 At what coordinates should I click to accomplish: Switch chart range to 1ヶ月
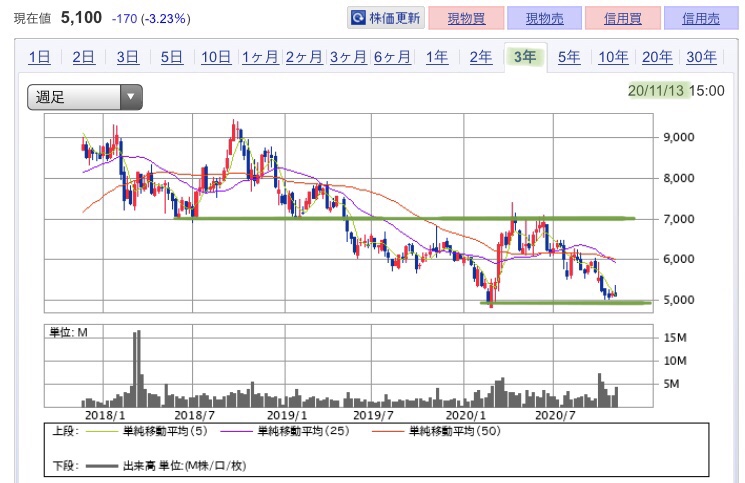260,57
